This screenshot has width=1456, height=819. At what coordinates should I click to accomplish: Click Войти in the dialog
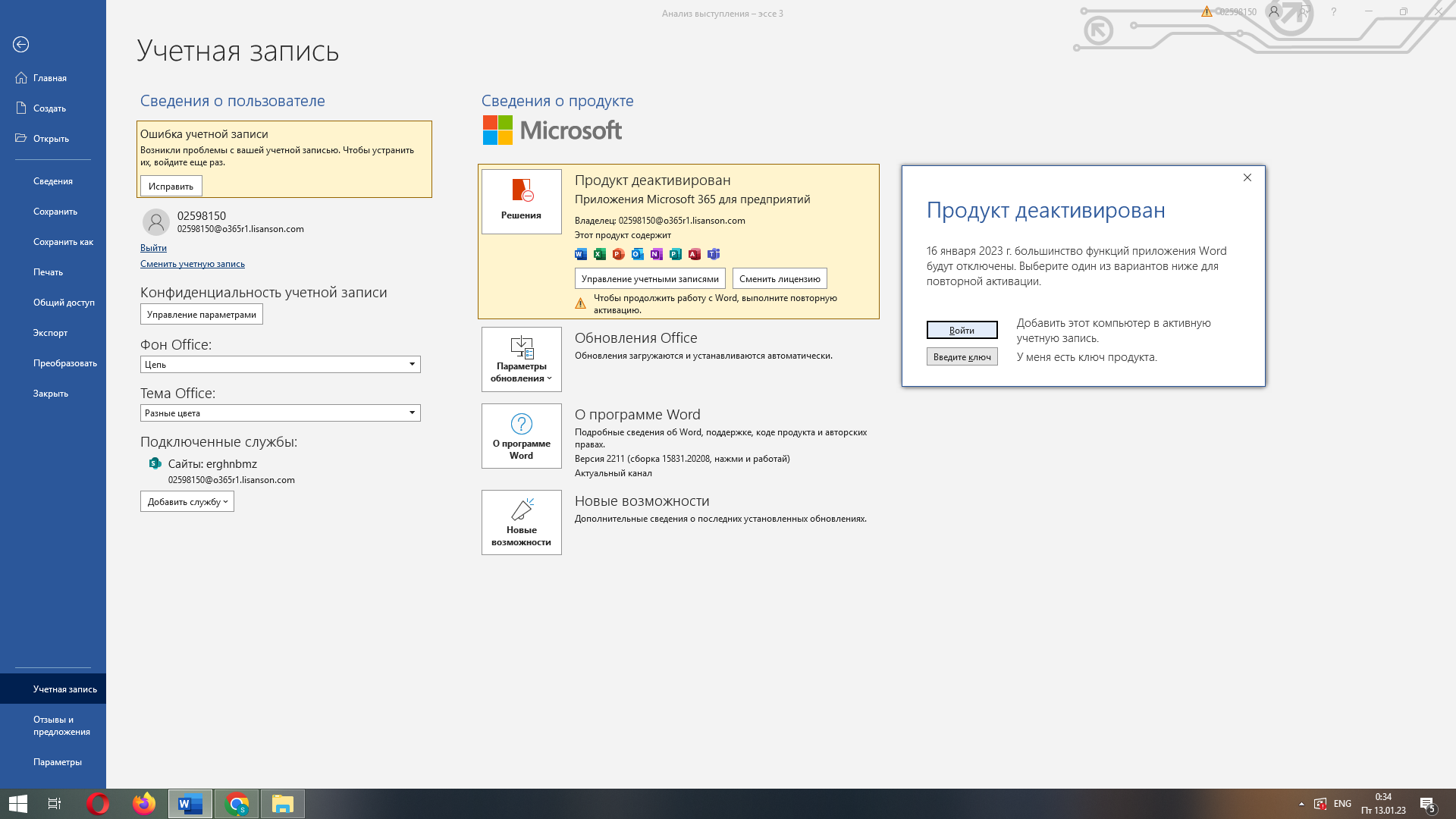[x=962, y=331]
